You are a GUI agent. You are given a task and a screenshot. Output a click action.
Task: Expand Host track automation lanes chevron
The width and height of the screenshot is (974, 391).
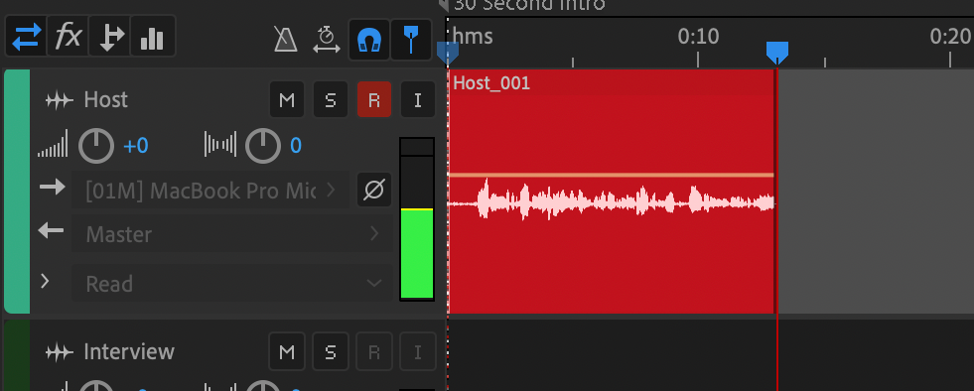point(45,282)
